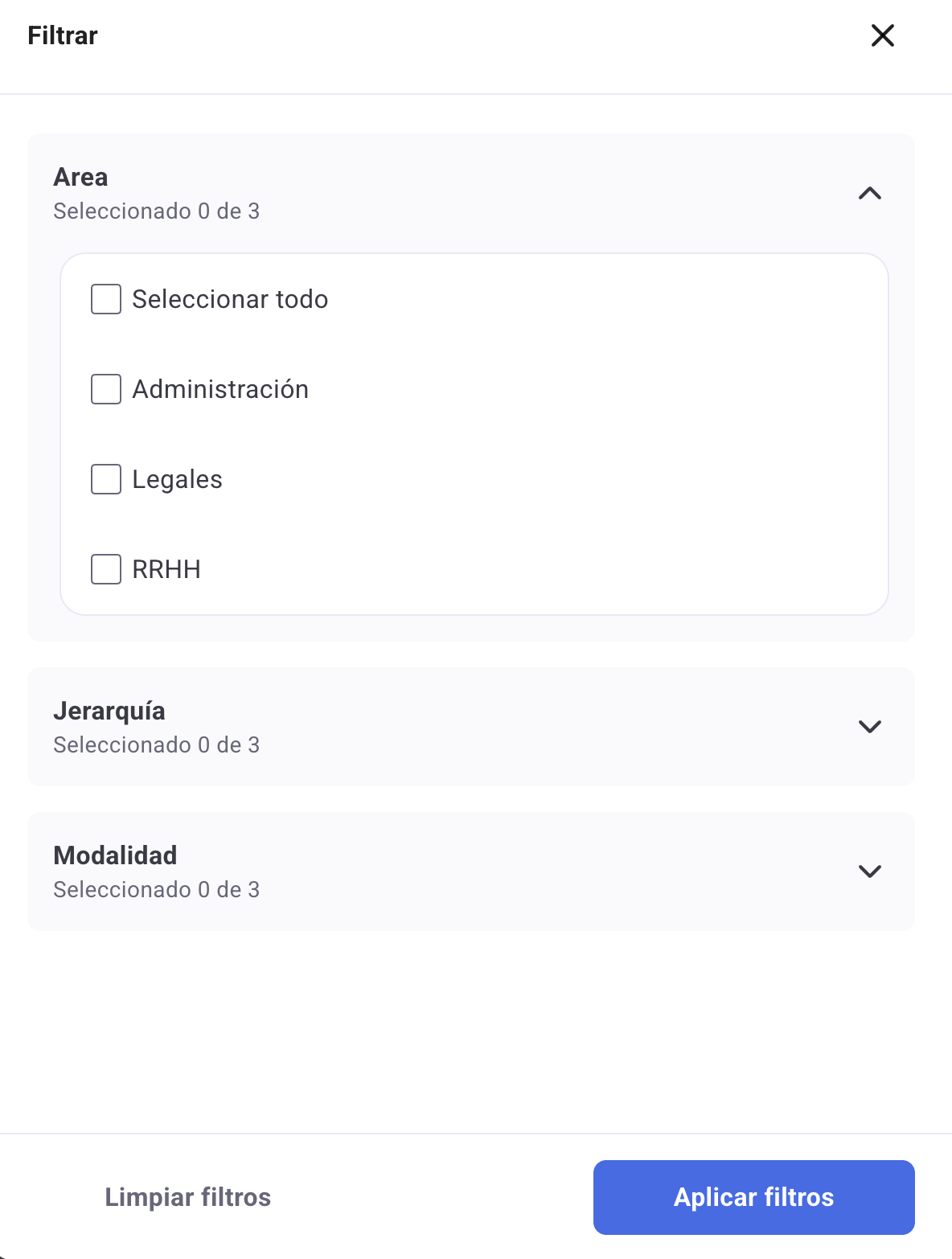Click the Area section heading
The height and width of the screenshot is (1259, 952).
click(80, 177)
